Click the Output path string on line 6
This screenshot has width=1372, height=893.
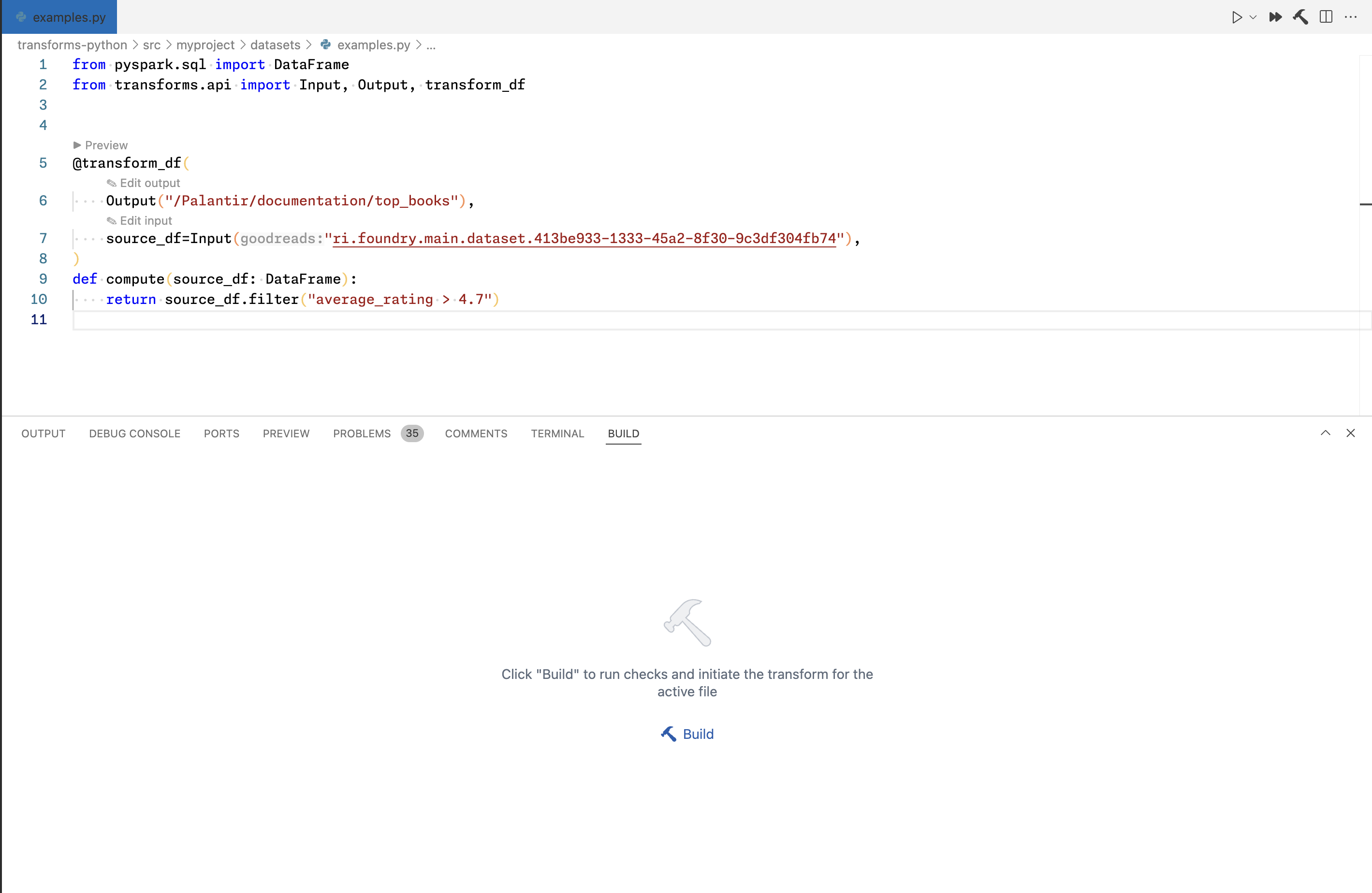point(312,201)
